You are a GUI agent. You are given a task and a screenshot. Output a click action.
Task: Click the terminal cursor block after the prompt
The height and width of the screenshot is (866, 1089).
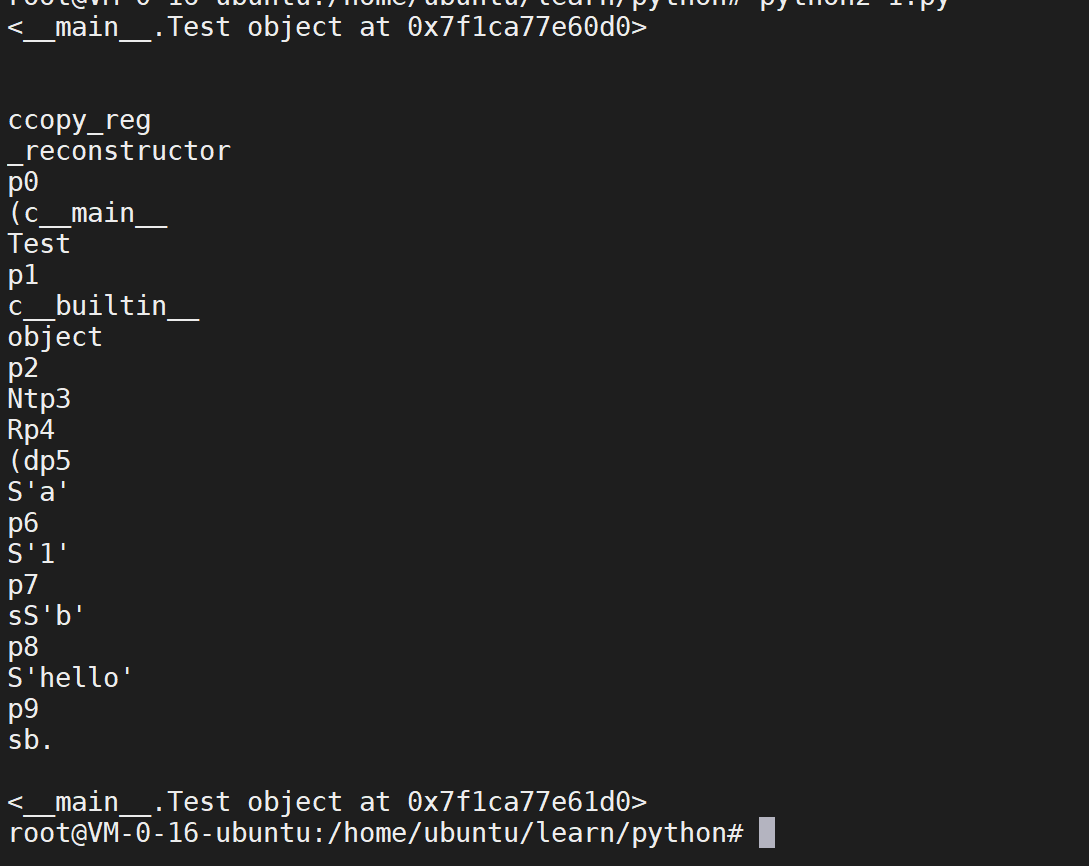(766, 833)
